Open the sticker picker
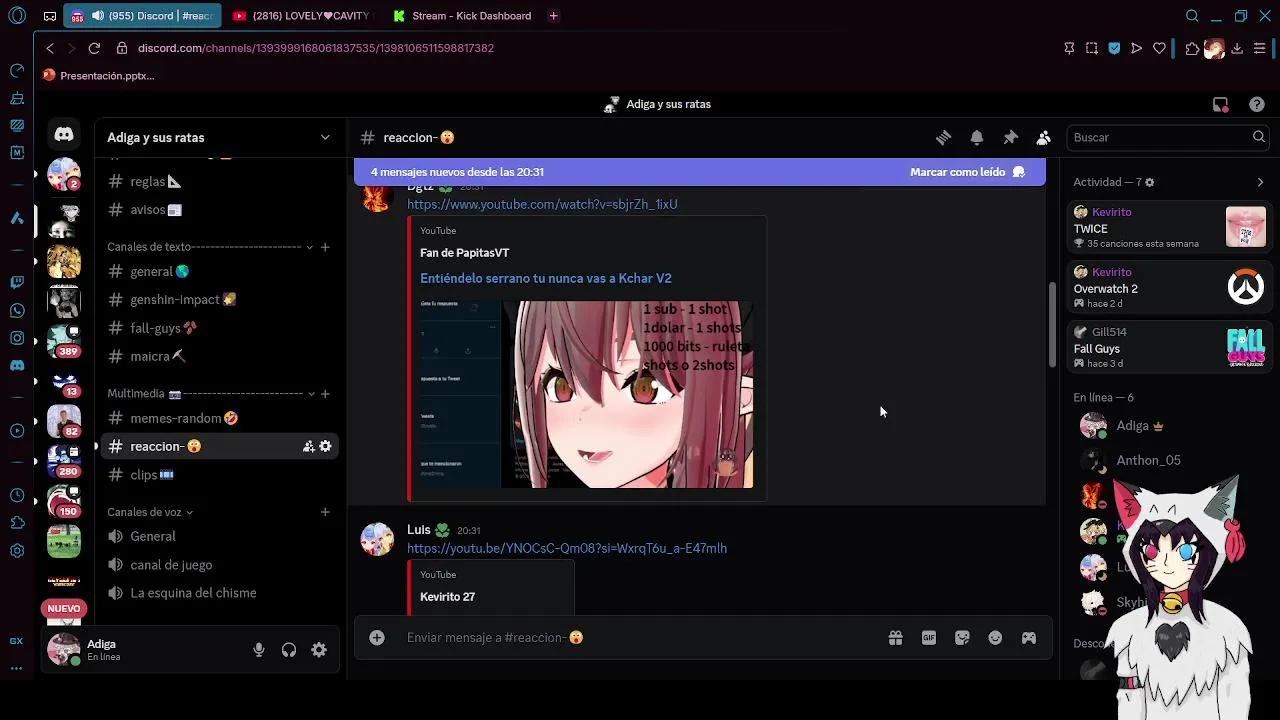 (962, 638)
